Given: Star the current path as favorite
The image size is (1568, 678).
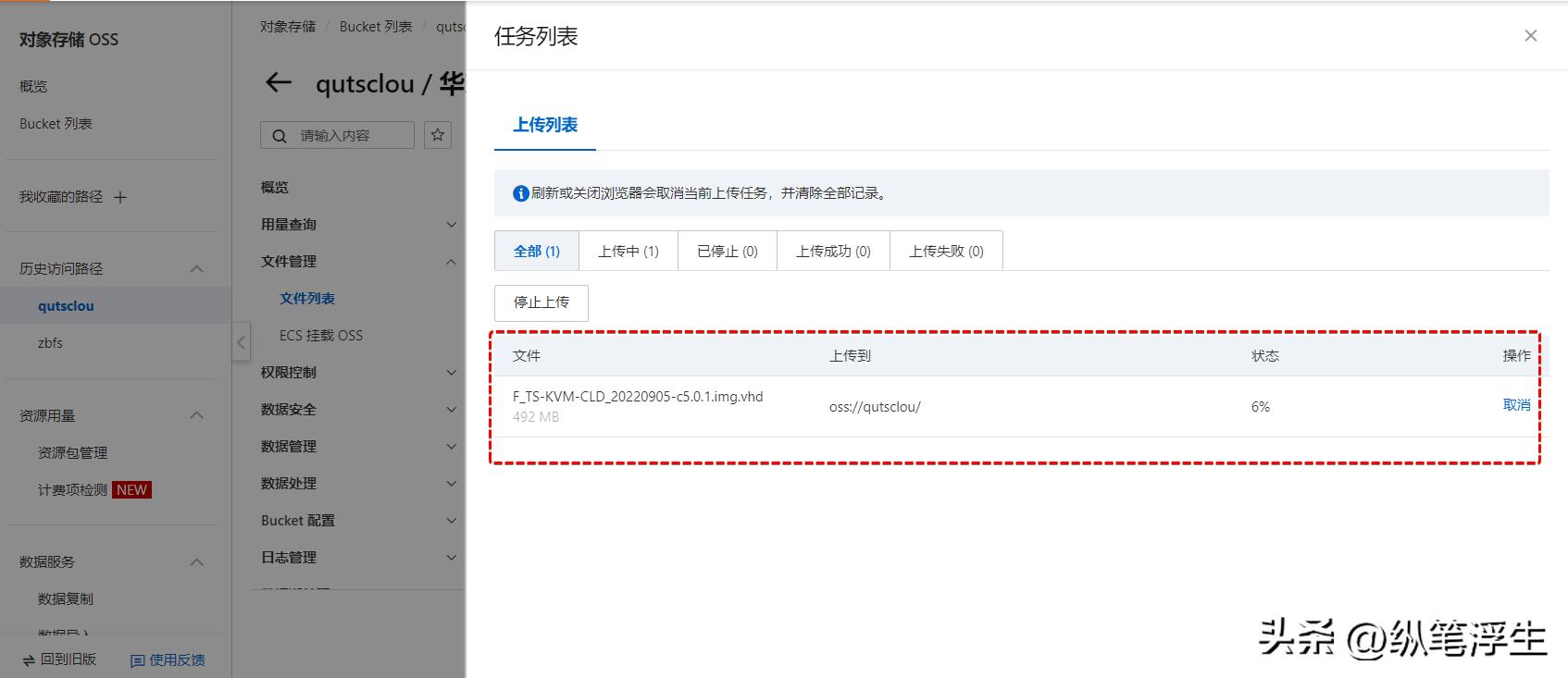Looking at the screenshot, I should 438,135.
